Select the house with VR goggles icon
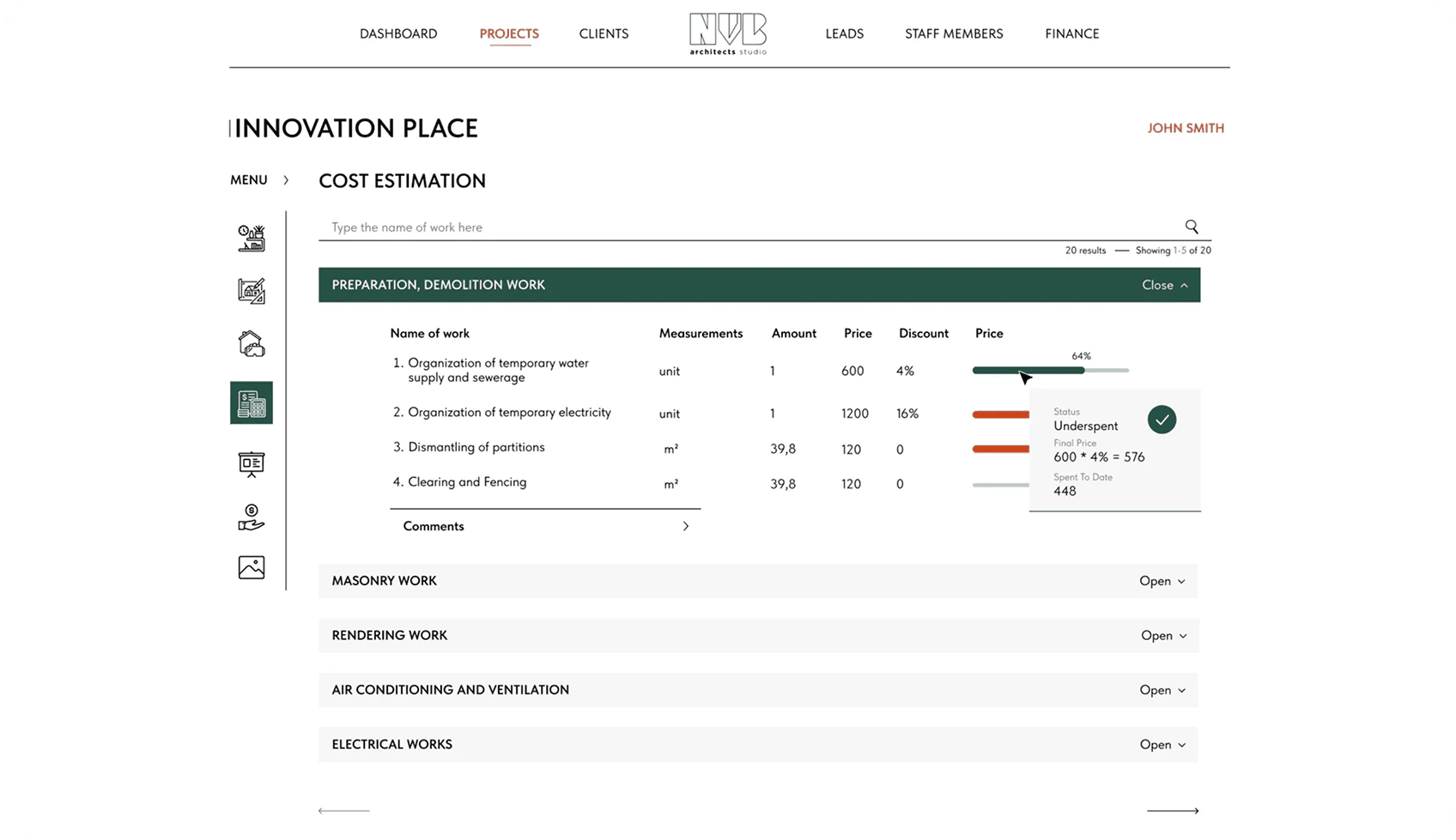The height and width of the screenshot is (840, 1456). [x=252, y=344]
